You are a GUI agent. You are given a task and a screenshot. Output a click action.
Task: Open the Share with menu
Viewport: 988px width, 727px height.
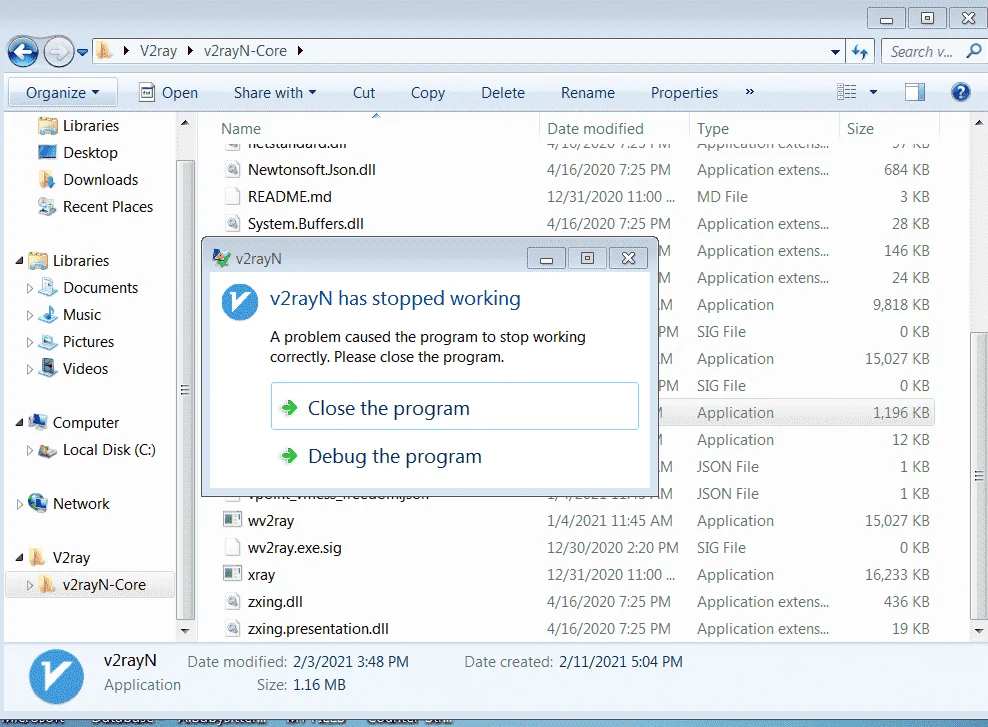[275, 93]
